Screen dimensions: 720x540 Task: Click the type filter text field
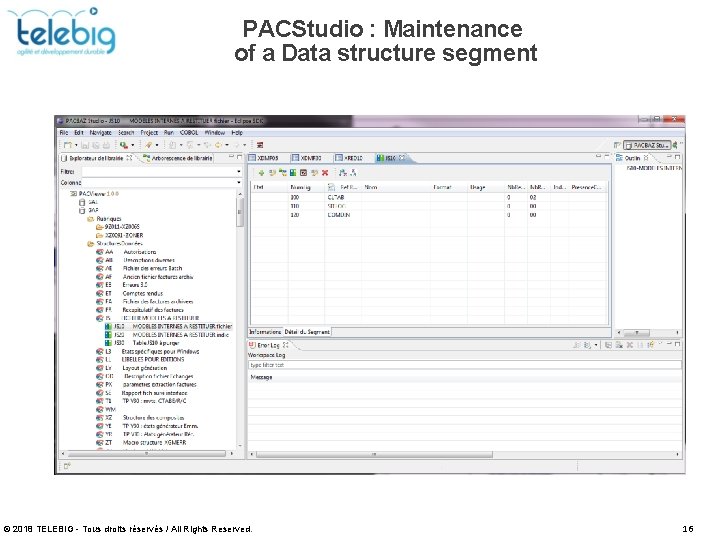(x=465, y=366)
